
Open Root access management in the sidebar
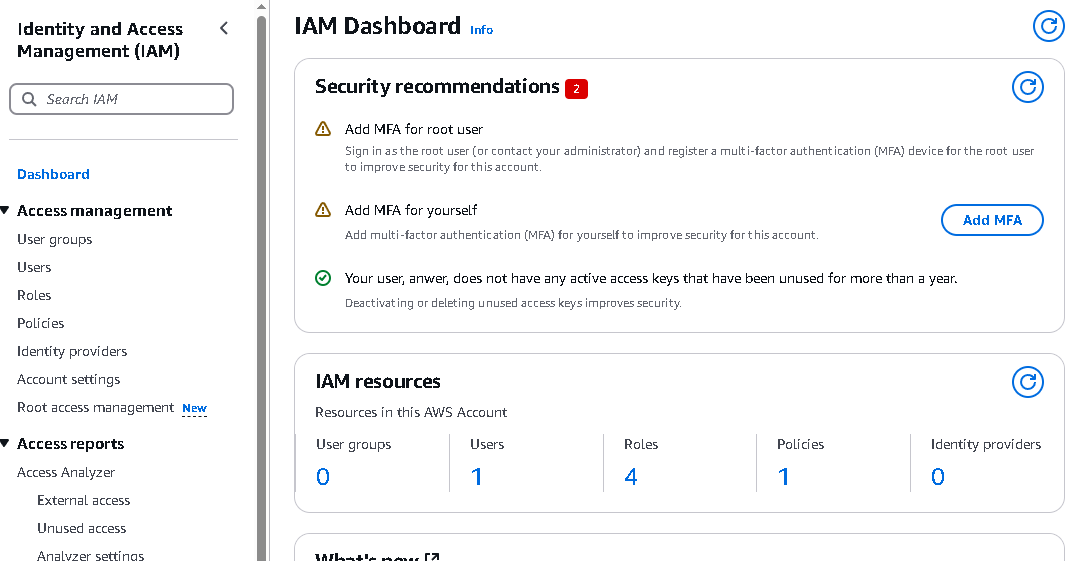click(x=96, y=408)
